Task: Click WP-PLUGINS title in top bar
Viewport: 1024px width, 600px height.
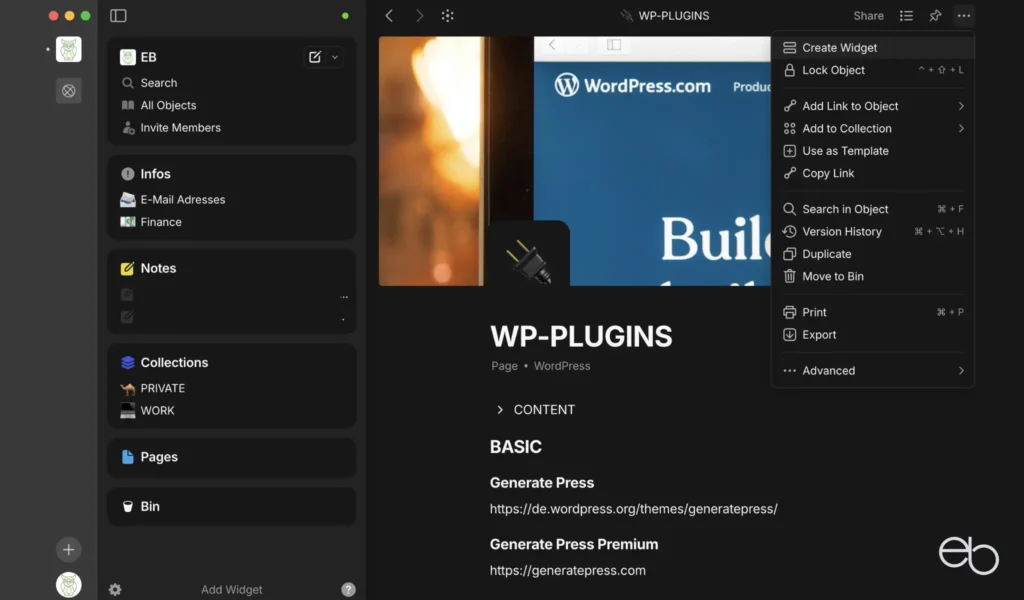Action: (673, 16)
